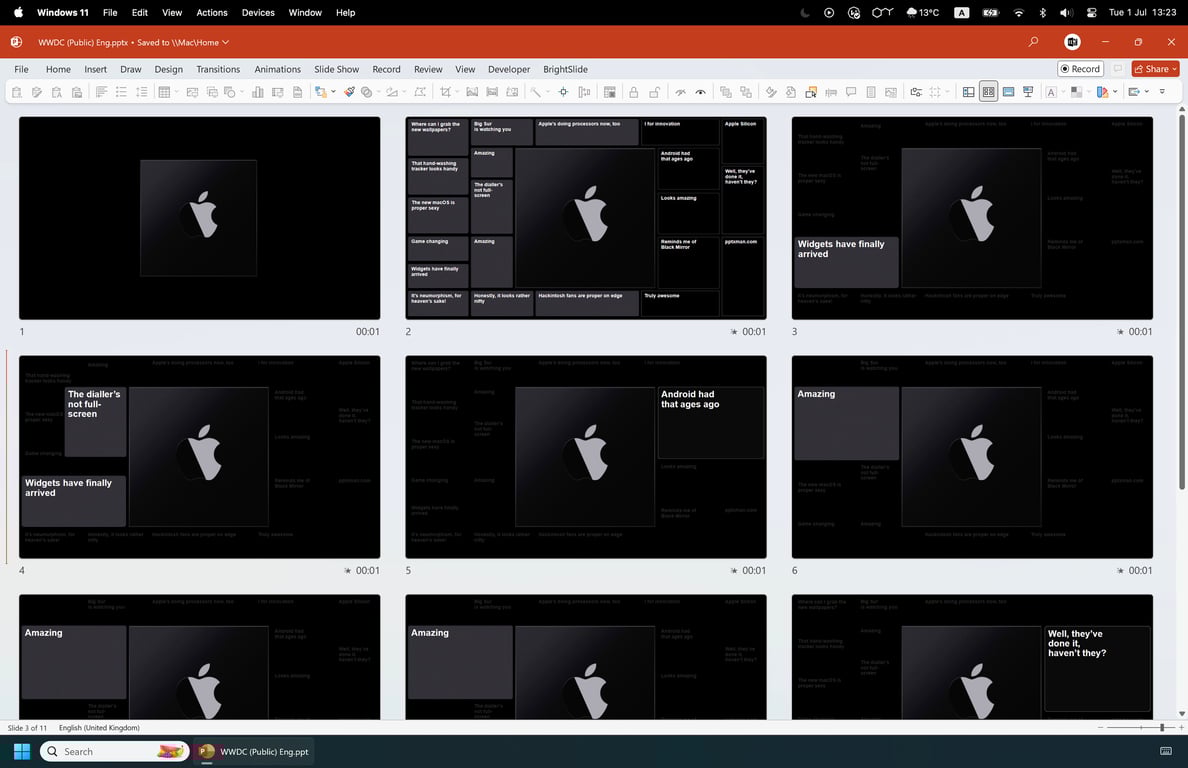Viewport: 1188px width, 768px height.
Task: Click the Ungroup objects icon
Action: 746,92
